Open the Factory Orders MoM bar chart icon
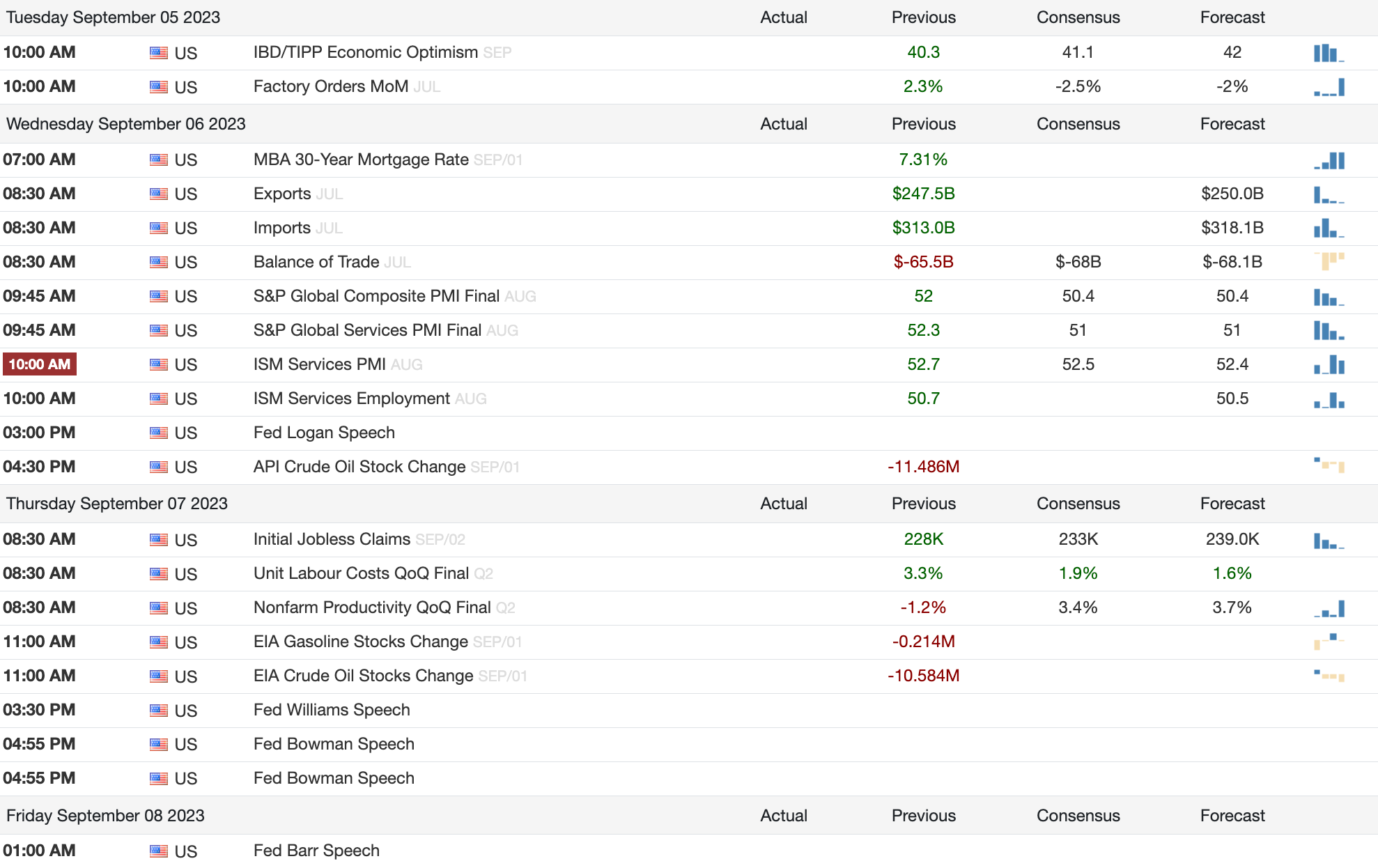Screen dimensions: 1378x868 (x=1329, y=87)
